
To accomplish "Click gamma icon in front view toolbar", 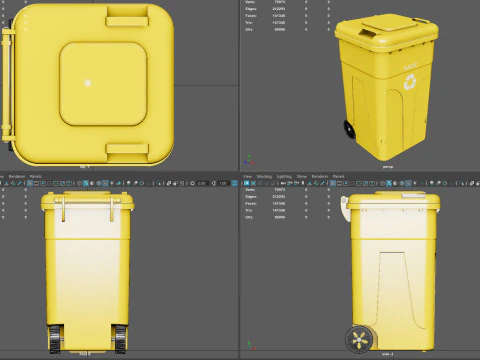I will coord(213,183).
